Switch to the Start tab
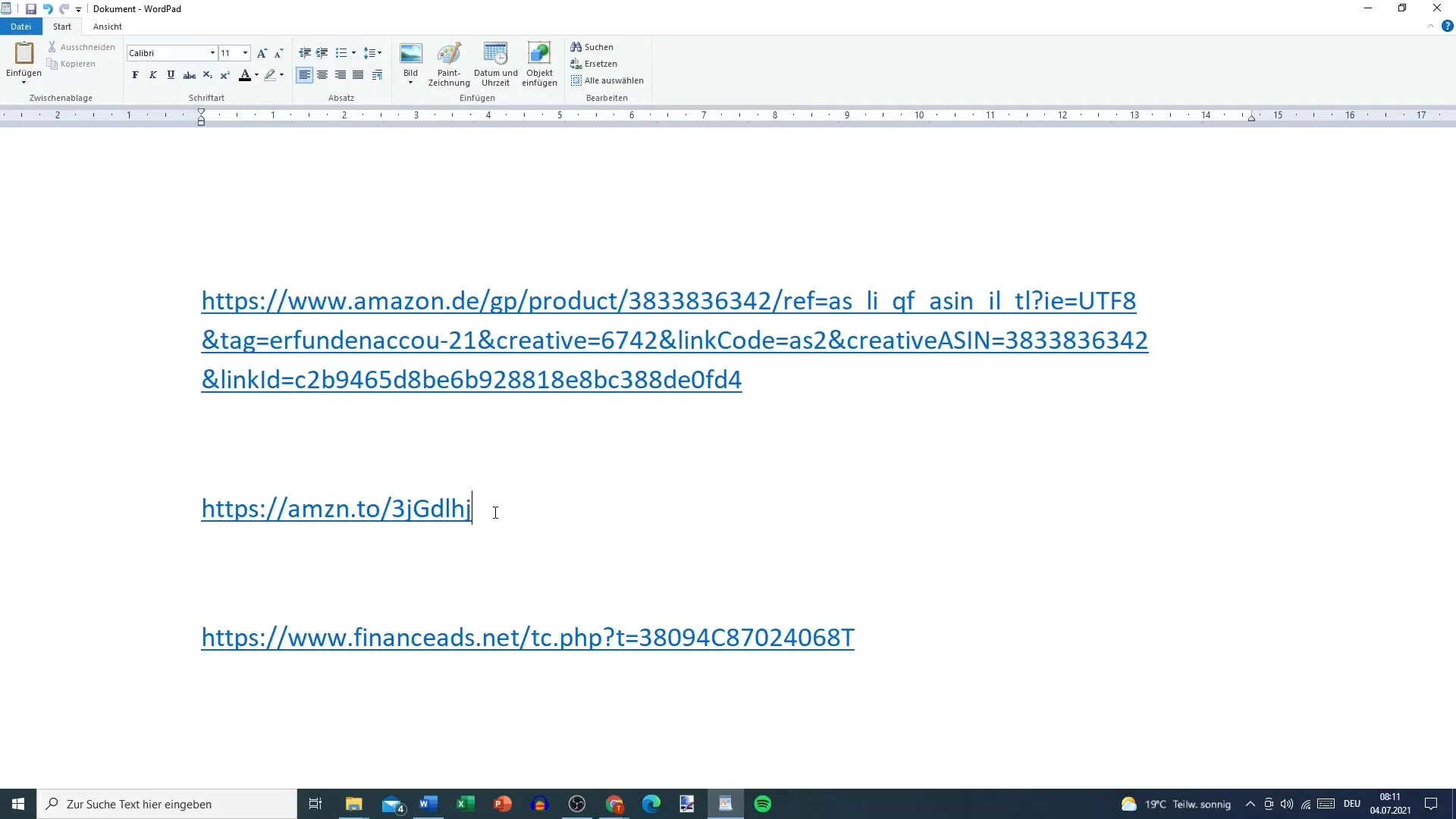This screenshot has width=1456, height=819. pos(62,27)
